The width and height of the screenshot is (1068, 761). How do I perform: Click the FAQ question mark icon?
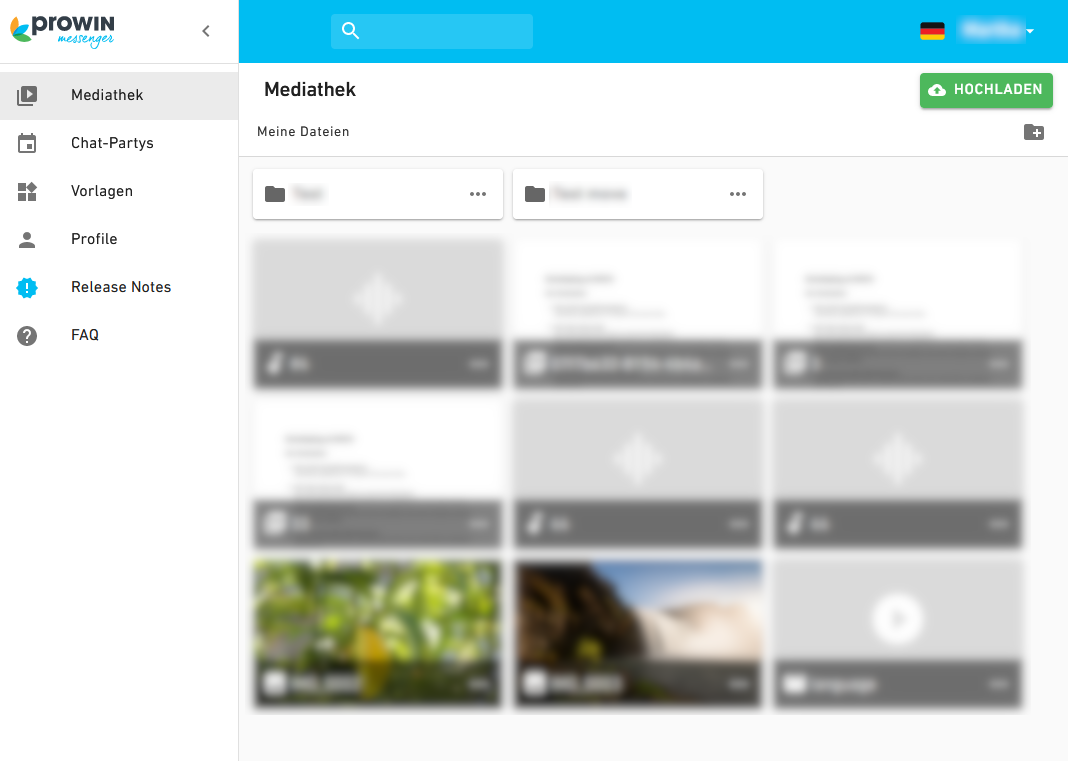[26, 335]
